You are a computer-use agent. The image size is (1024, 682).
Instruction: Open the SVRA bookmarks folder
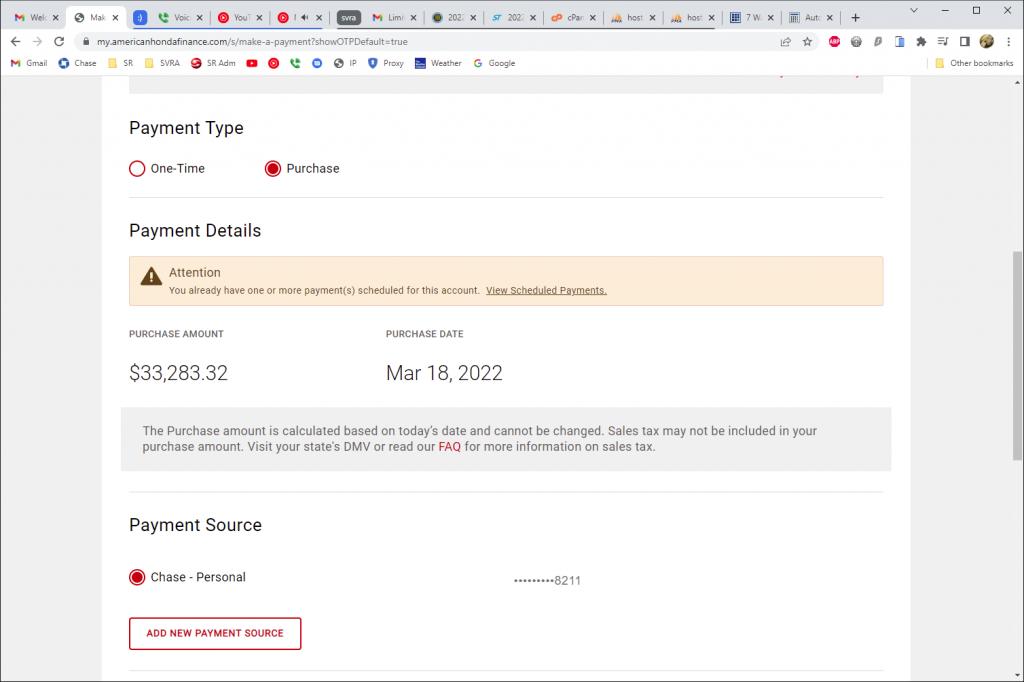(162, 63)
